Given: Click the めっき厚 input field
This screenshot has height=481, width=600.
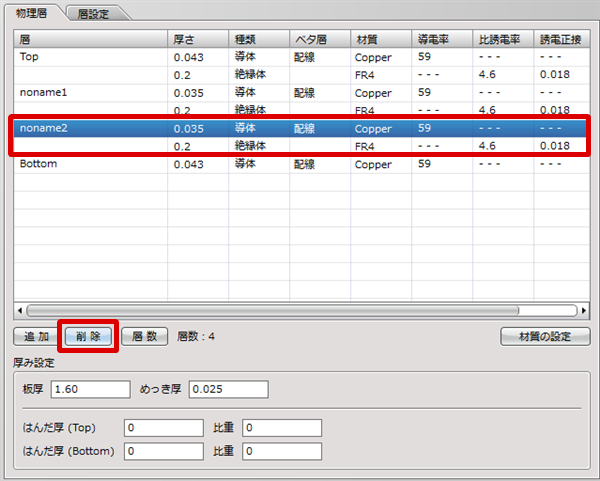Looking at the screenshot, I should (228, 389).
